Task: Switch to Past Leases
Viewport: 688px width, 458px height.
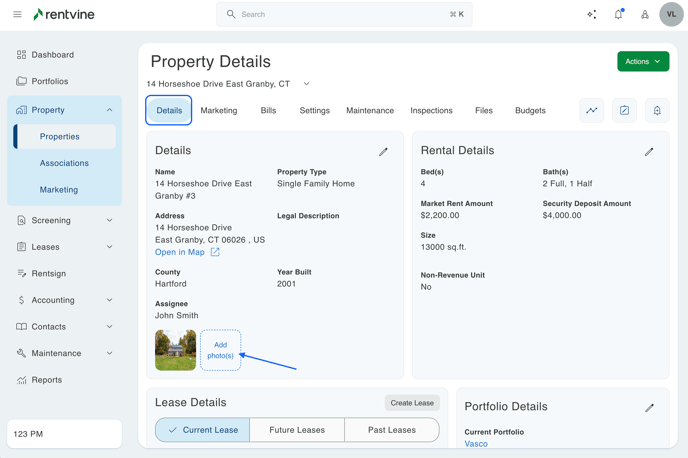Action: (391, 430)
